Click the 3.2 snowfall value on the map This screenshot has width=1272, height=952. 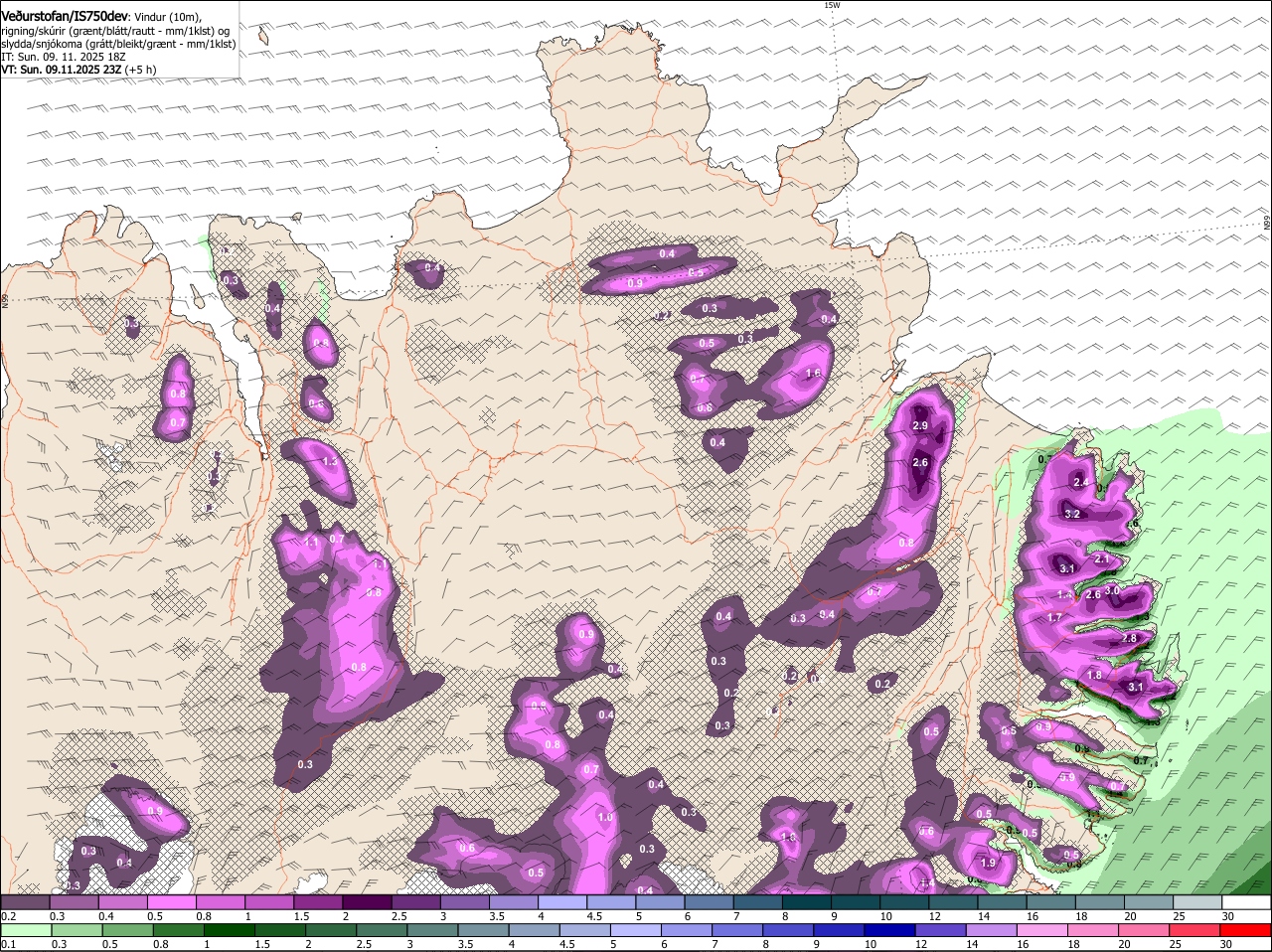click(x=1072, y=514)
